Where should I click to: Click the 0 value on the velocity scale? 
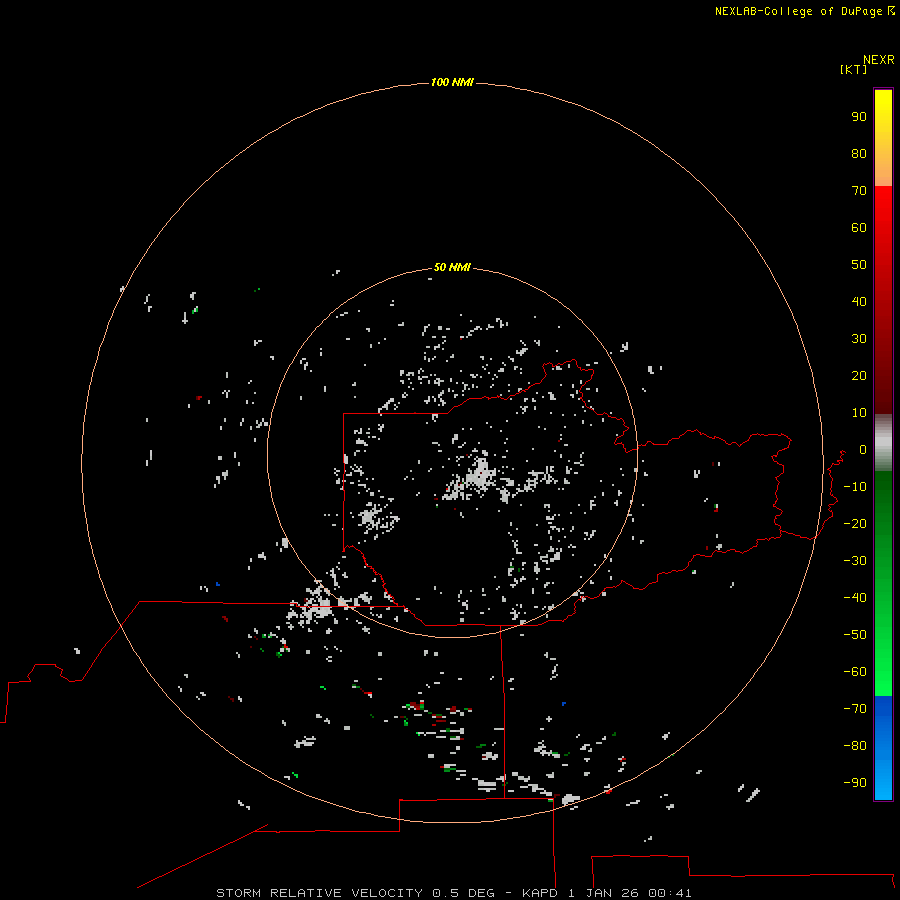[x=863, y=449]
